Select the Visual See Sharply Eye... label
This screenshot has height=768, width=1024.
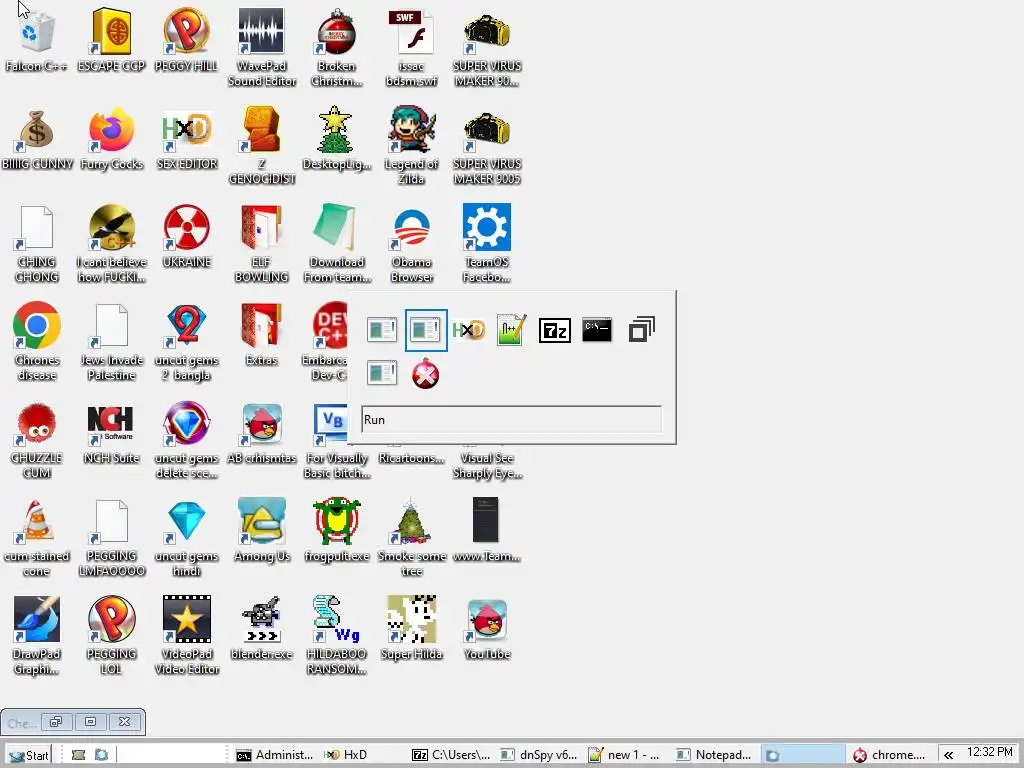[x=487, y=465]
